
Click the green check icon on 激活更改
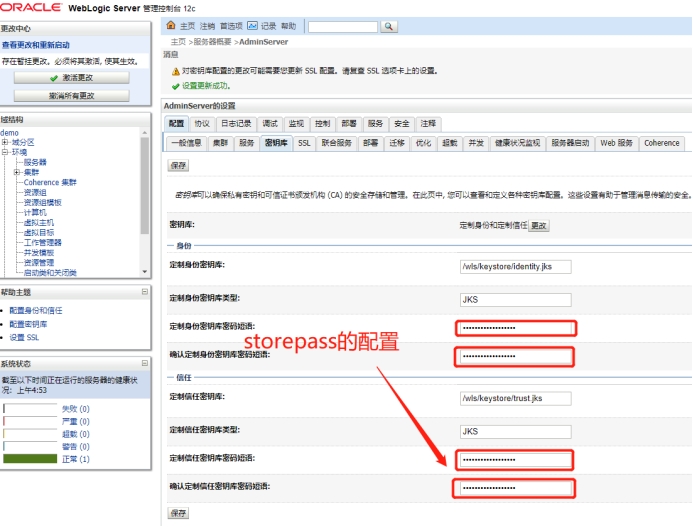point(54,78)
